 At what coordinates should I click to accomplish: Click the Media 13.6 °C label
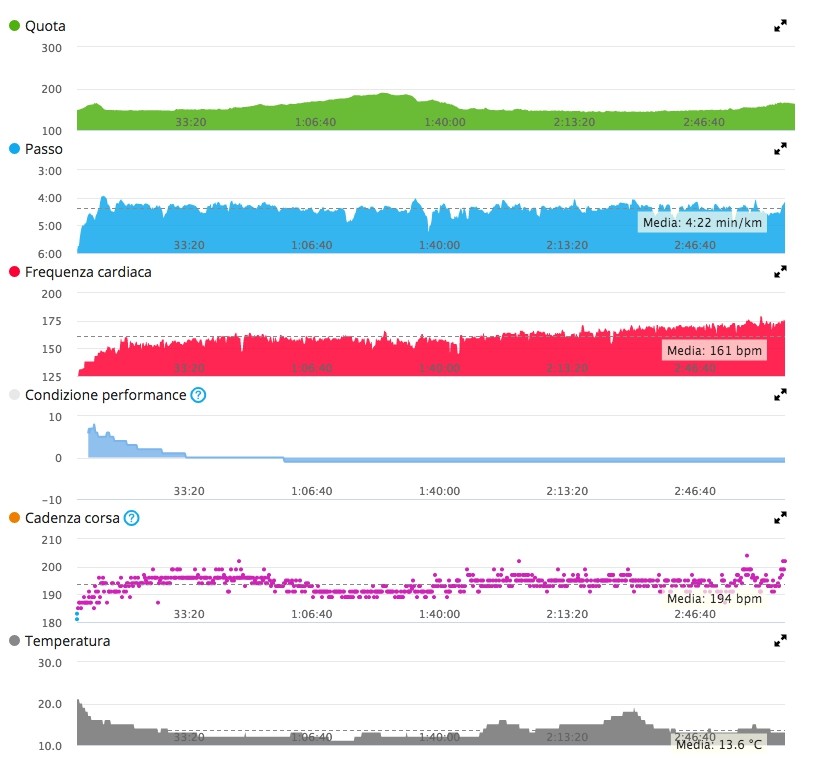[x=718, y=744]
